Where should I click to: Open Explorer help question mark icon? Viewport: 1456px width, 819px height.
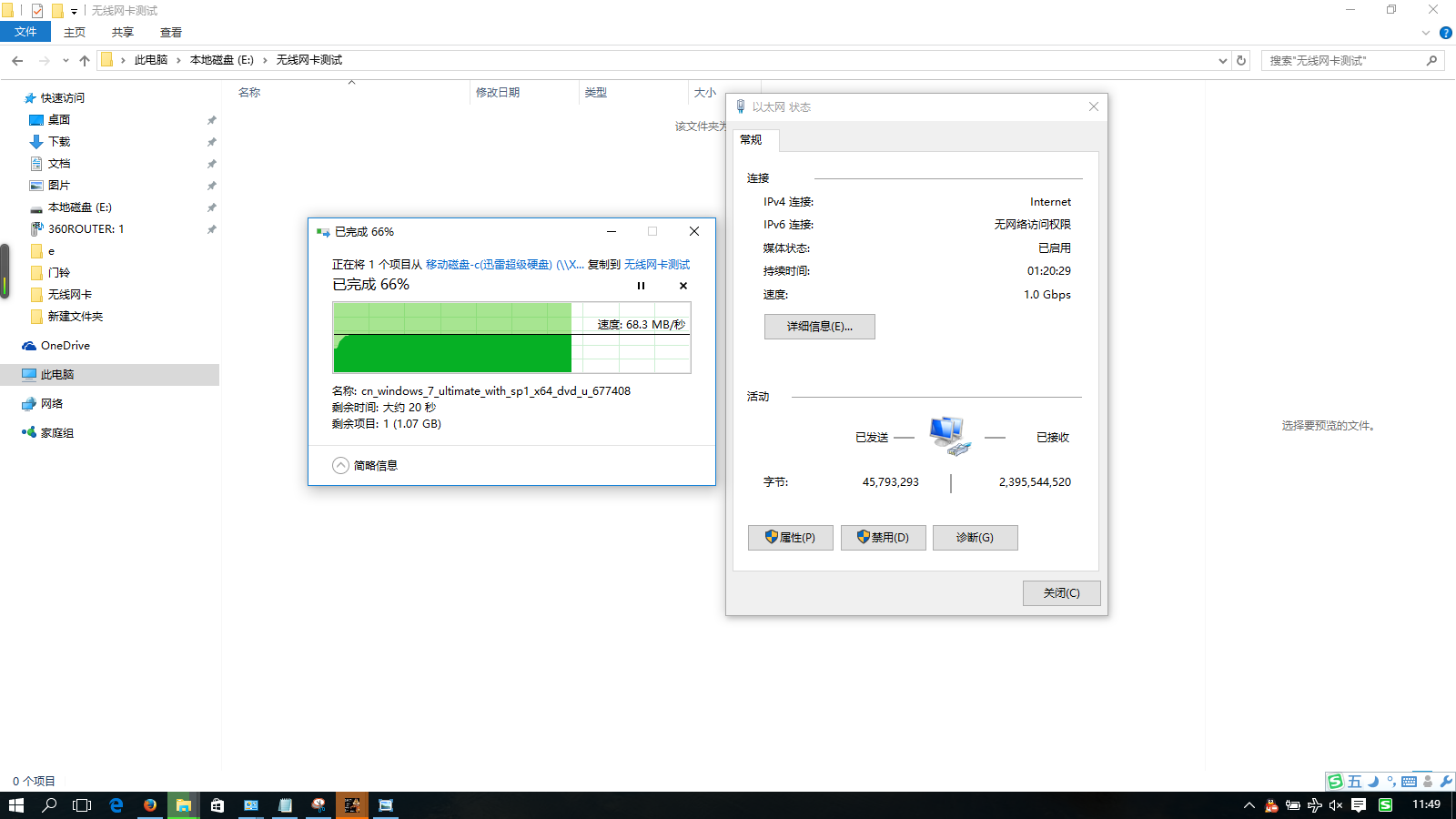click(1445, 33)
